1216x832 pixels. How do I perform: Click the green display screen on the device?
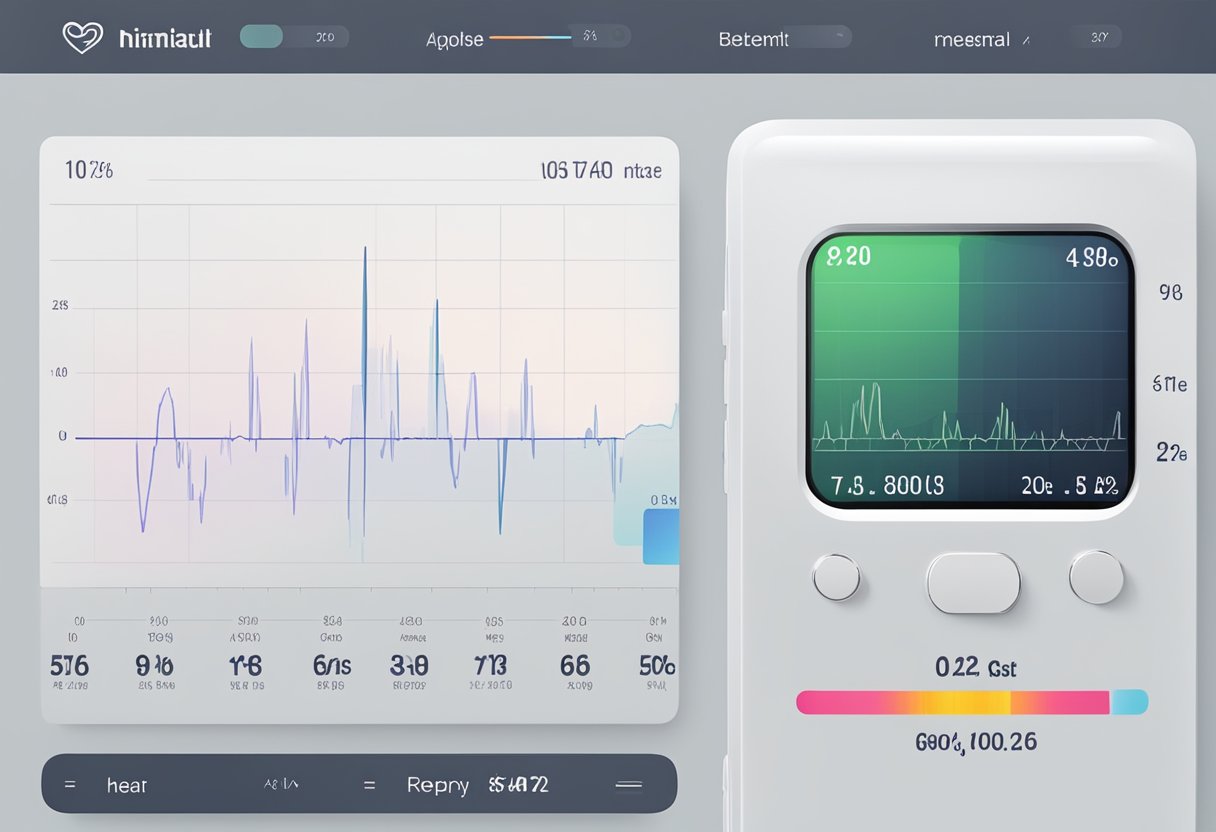[969, 371]
